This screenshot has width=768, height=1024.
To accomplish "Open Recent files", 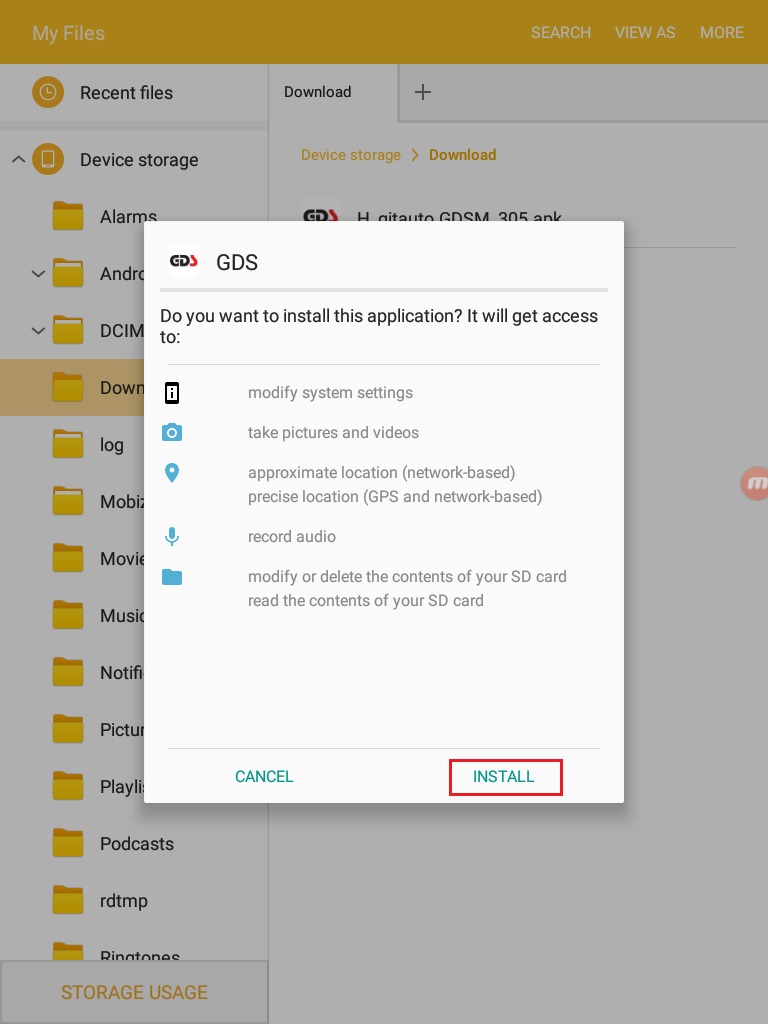I will pyautogui.click(x=134, y=93).
